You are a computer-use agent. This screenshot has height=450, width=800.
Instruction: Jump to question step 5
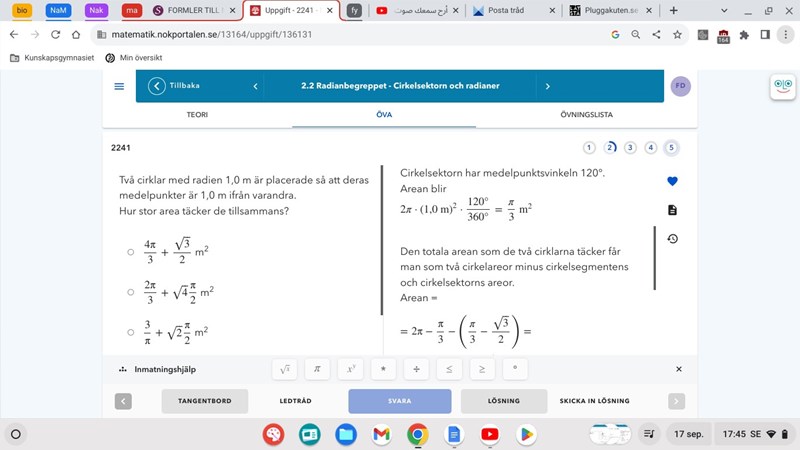pyautogui.click(x=672, y=148)
